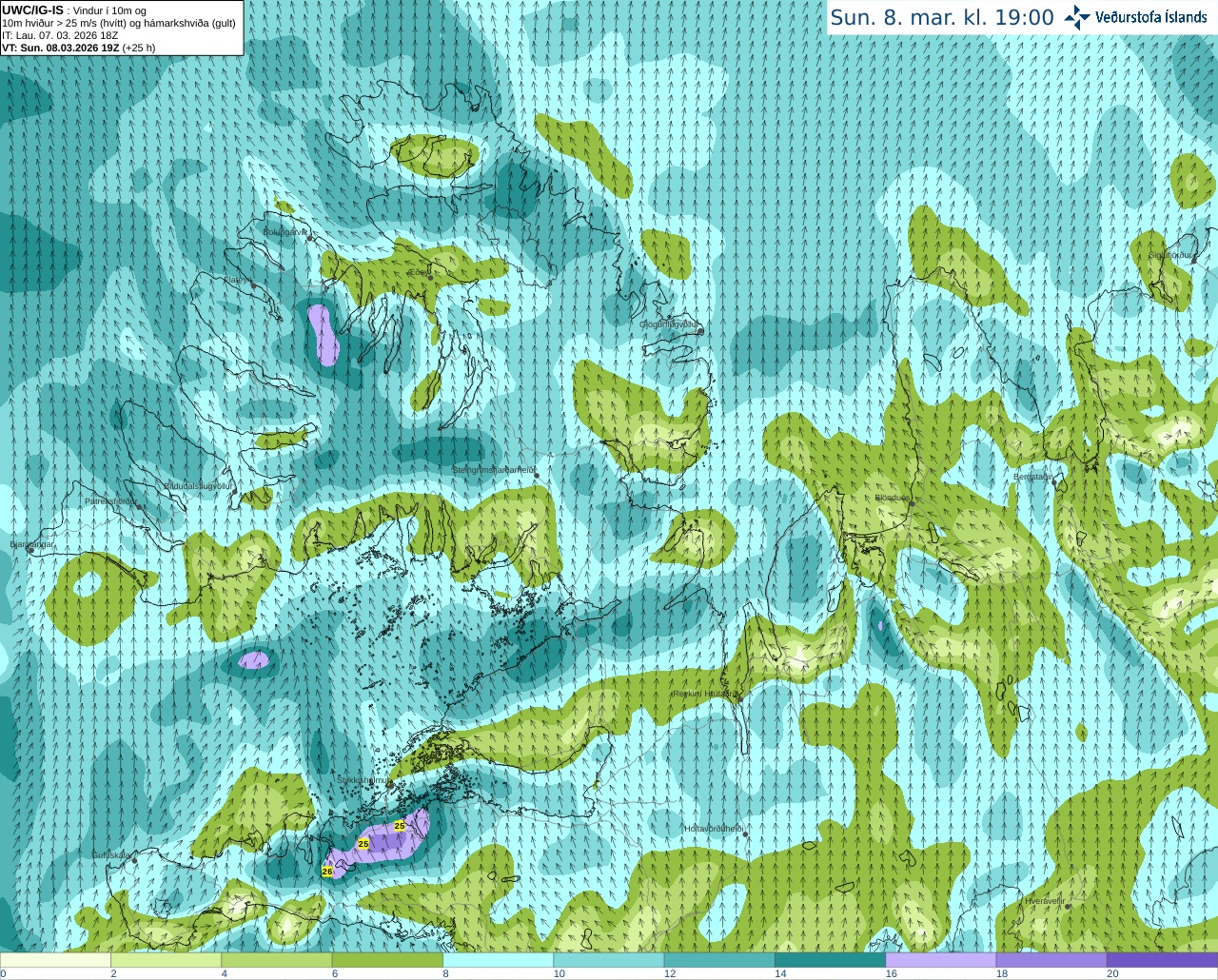
Task: Click the Stykkishólmur station label
Action: 363,780
